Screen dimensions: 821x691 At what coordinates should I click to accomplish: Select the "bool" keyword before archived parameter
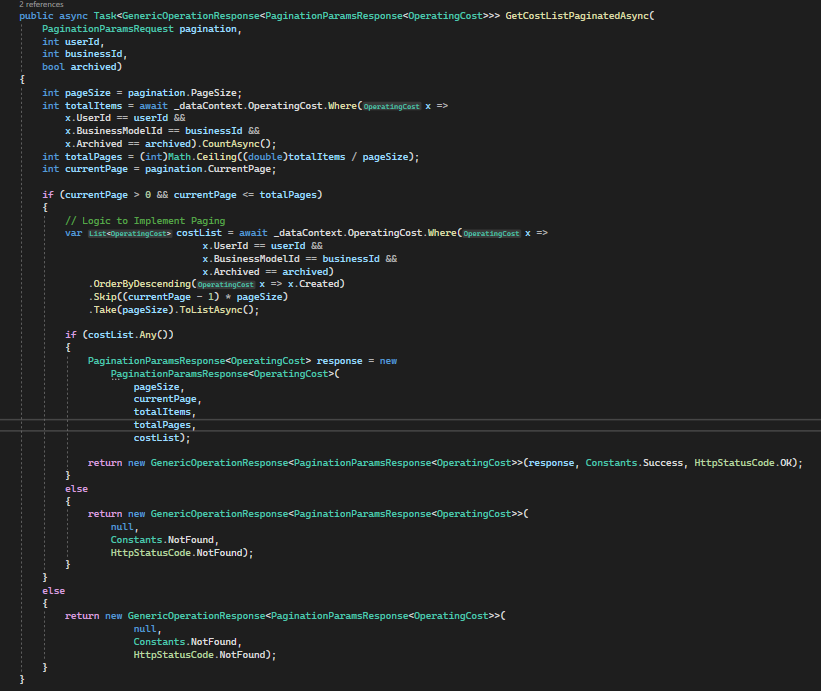coord(53,67)
